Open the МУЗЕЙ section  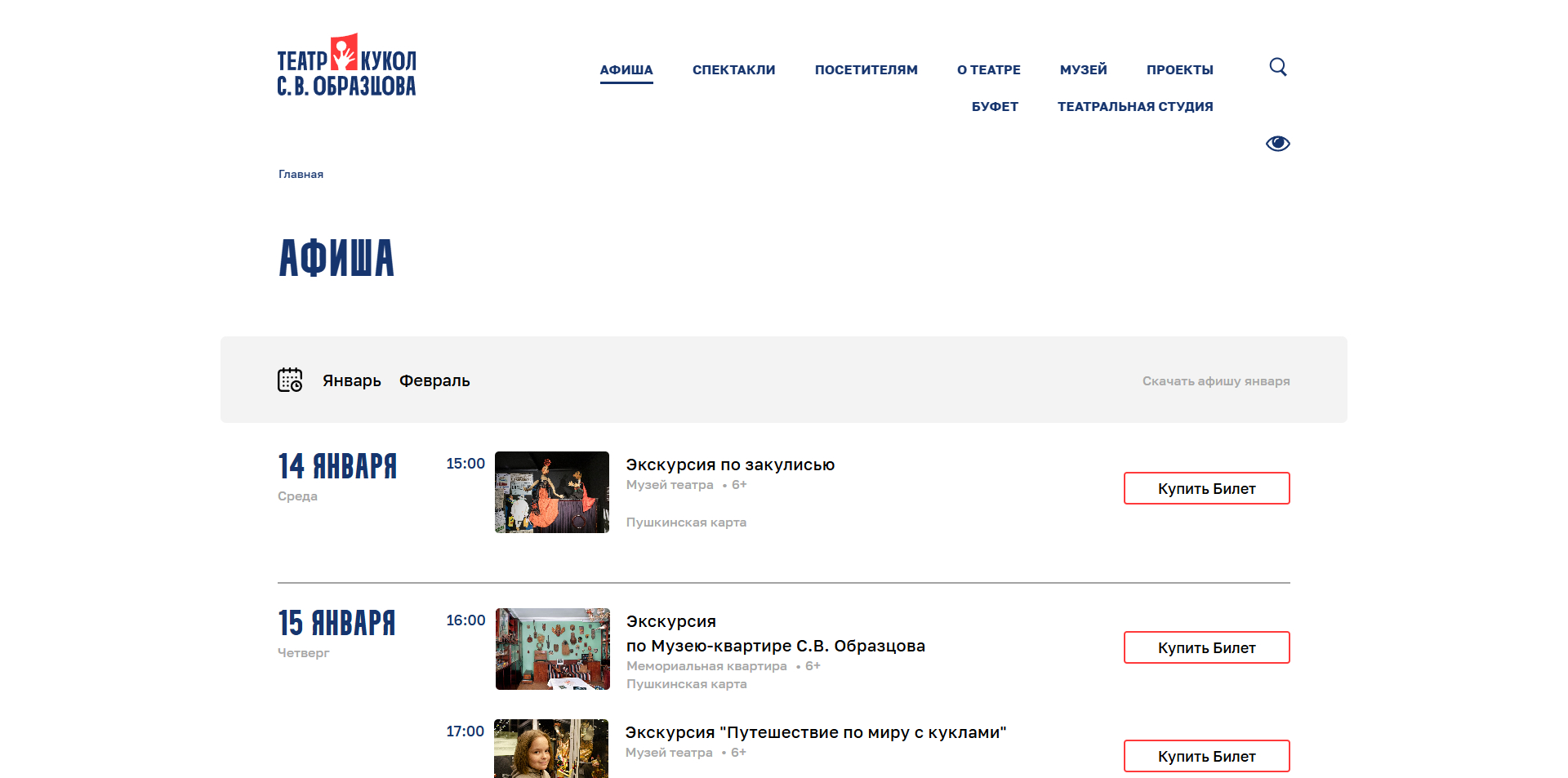click(x=1083, y=70)
